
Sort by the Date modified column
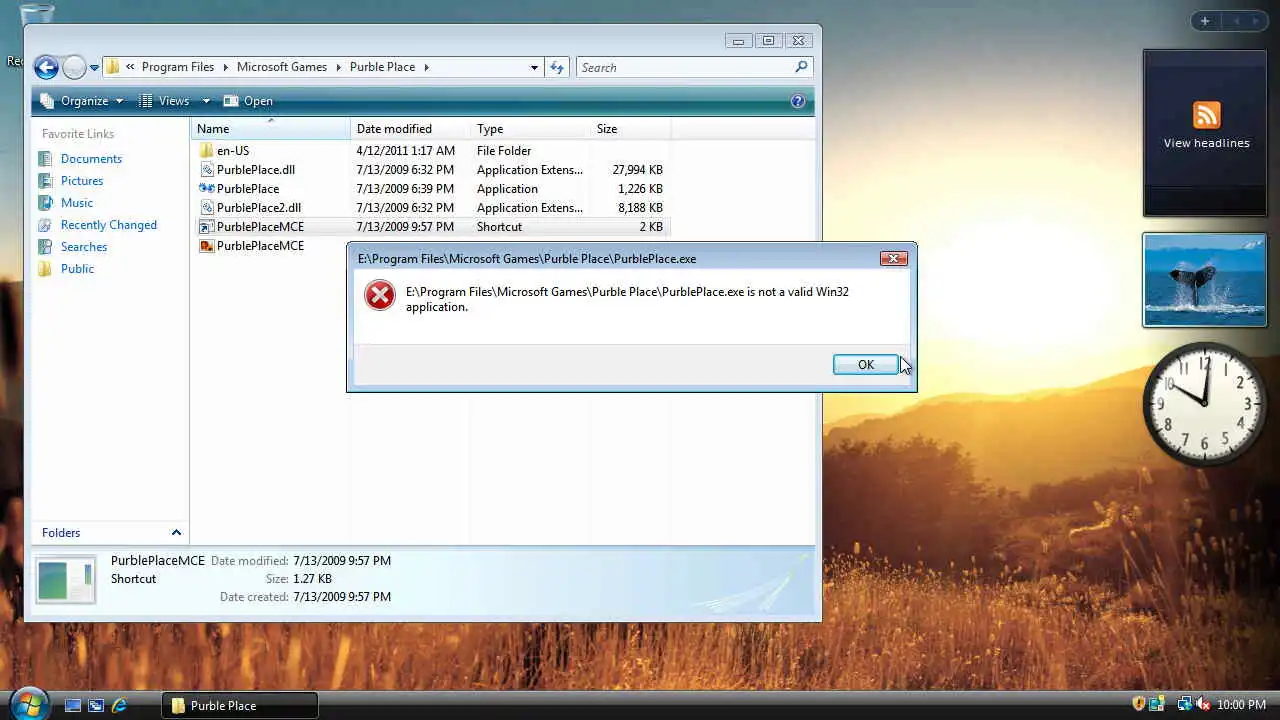tap(411, 129)
